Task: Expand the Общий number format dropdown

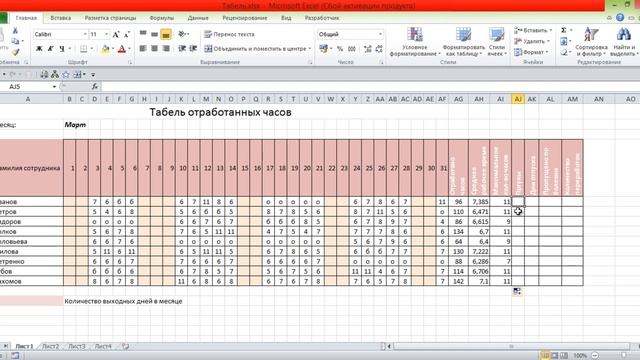Action: click(380, 34)
